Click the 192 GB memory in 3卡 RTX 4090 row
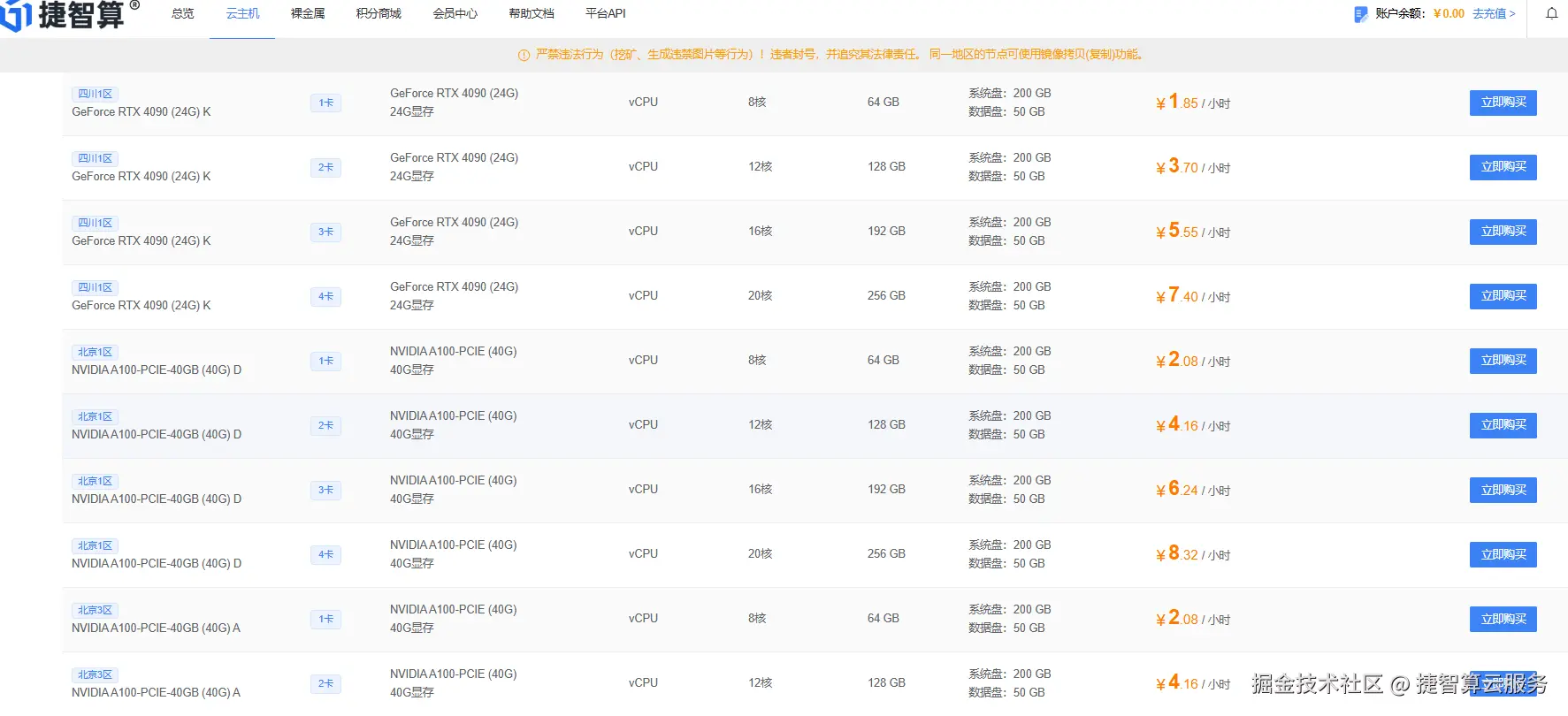 886,231
